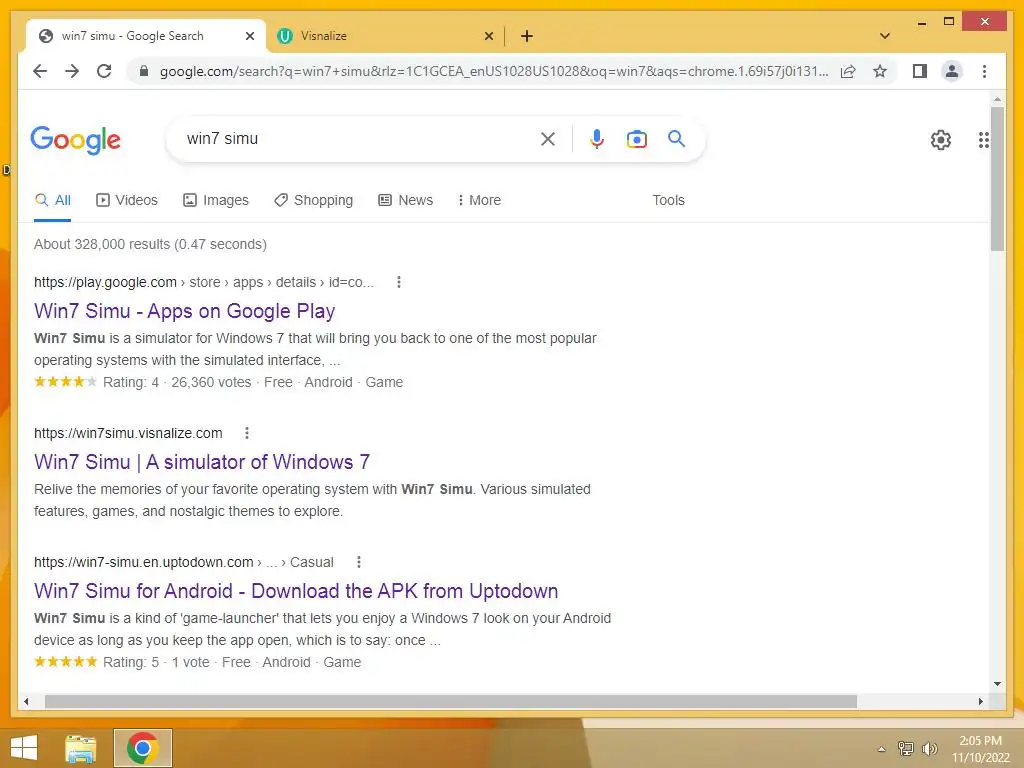
Task: Open the Windows Start button
Action: pos(24,748)
